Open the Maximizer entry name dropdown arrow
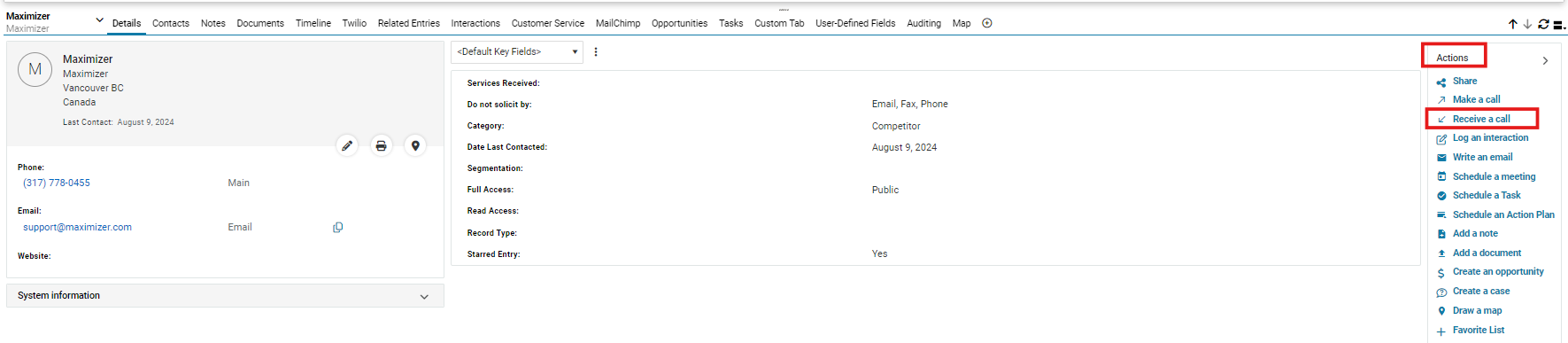 pyautogui.click(x=99, y=20)
